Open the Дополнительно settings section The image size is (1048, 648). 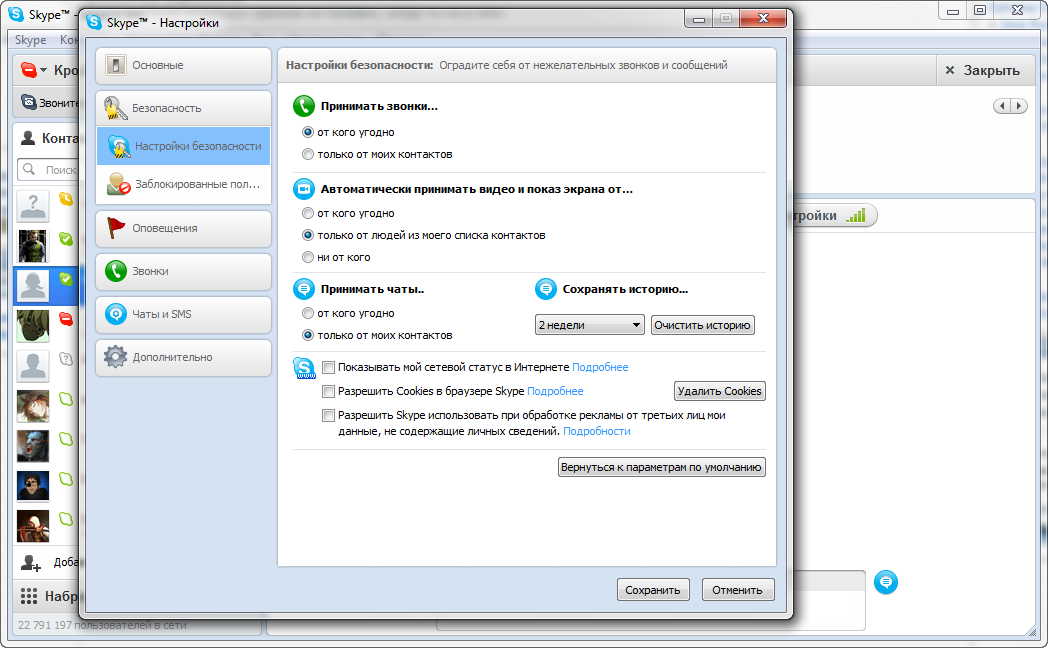point(183,357)
